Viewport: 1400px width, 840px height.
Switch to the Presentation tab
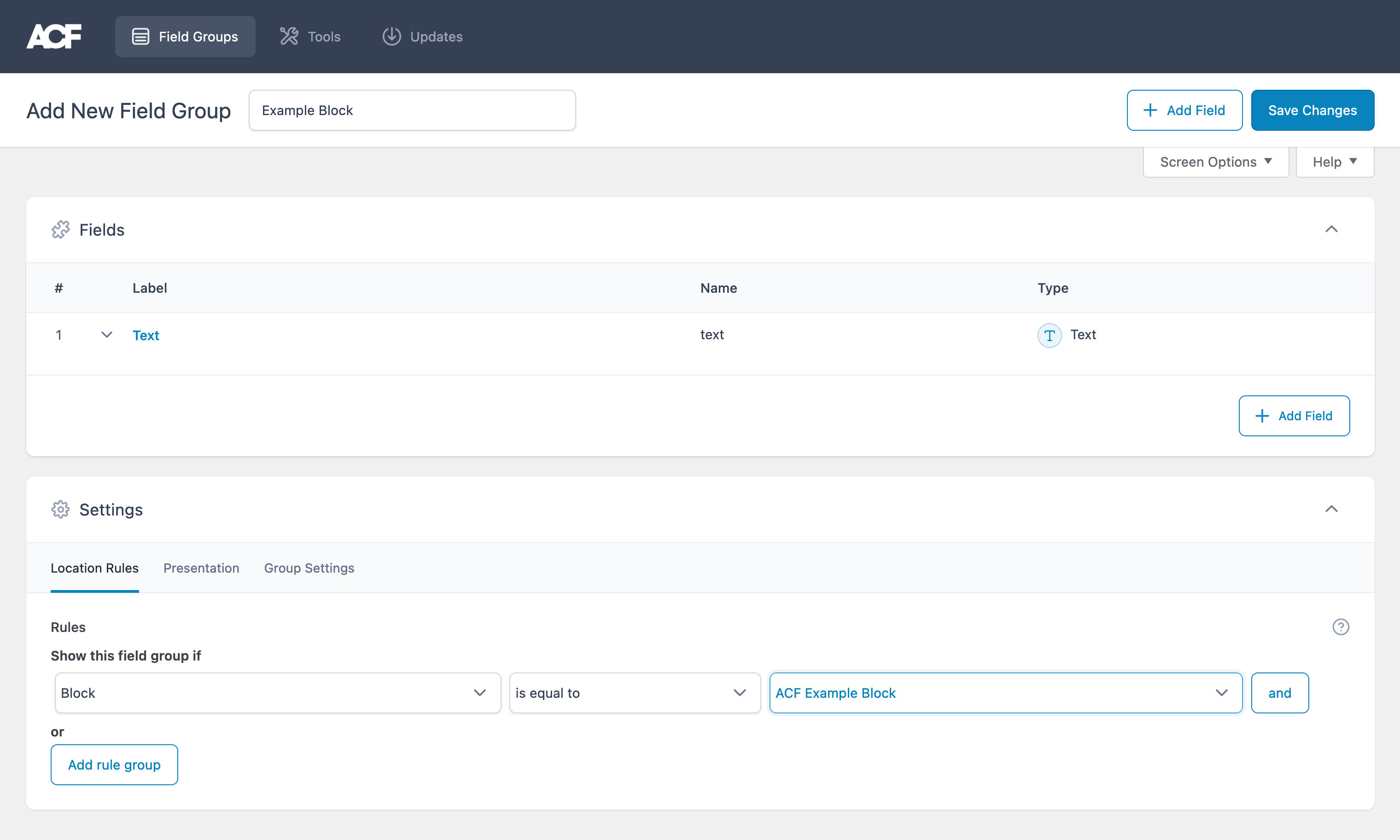tap(200, 567)
